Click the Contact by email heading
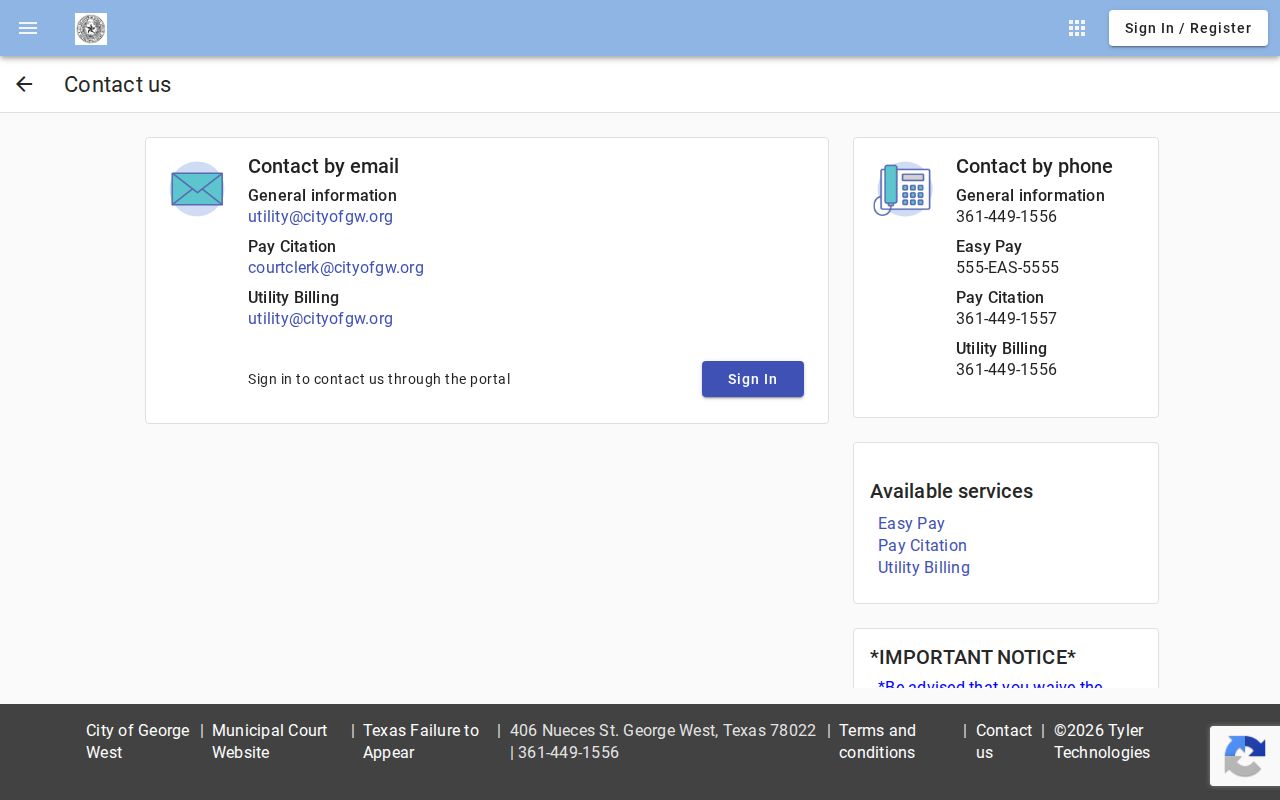 click(x=323, y=166)
